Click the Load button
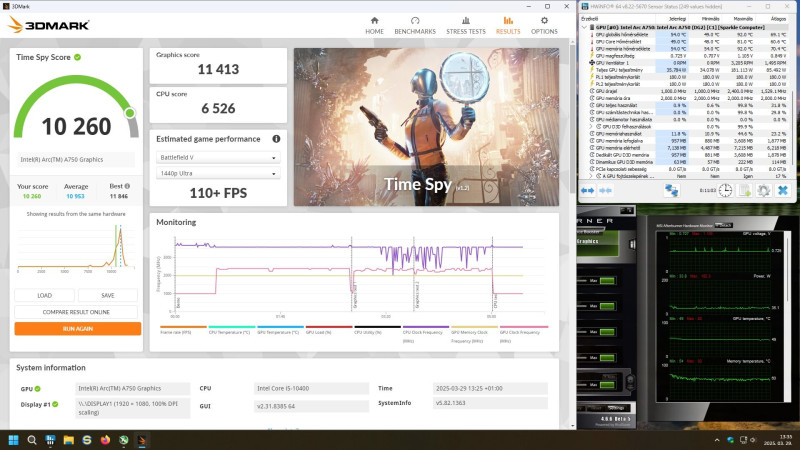 point(44,295)
